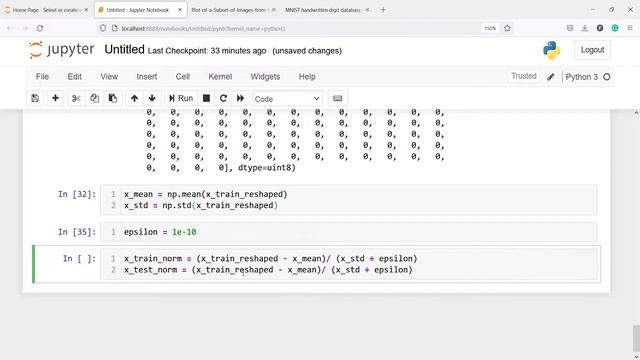
Task: Click x_std = np.std line in cell 32
Action: coord(201,205)
